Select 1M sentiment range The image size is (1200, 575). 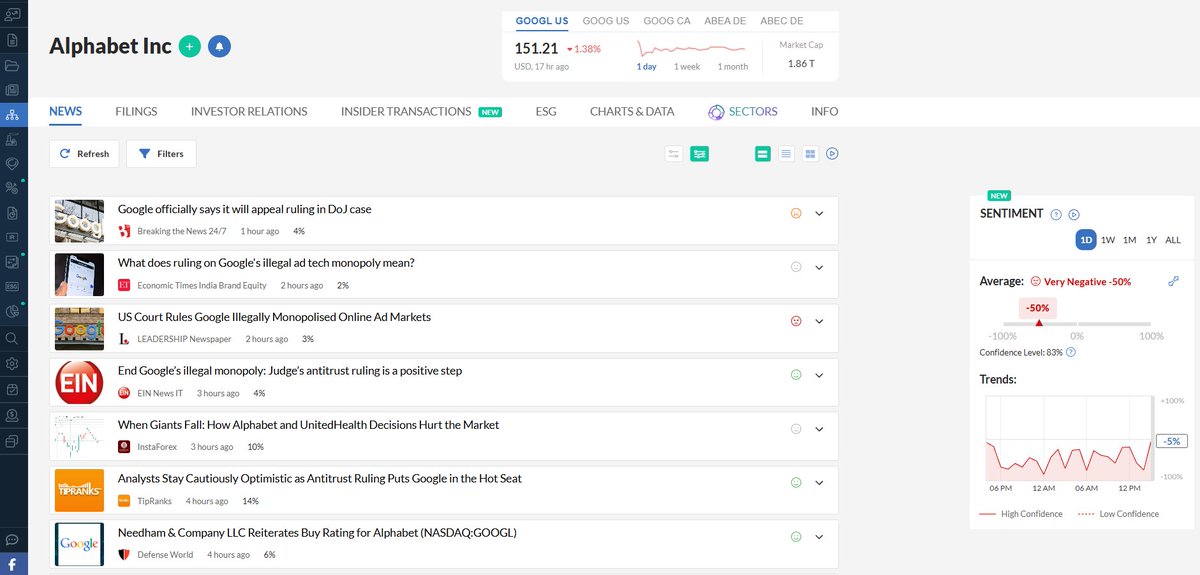coord(1129,240)
